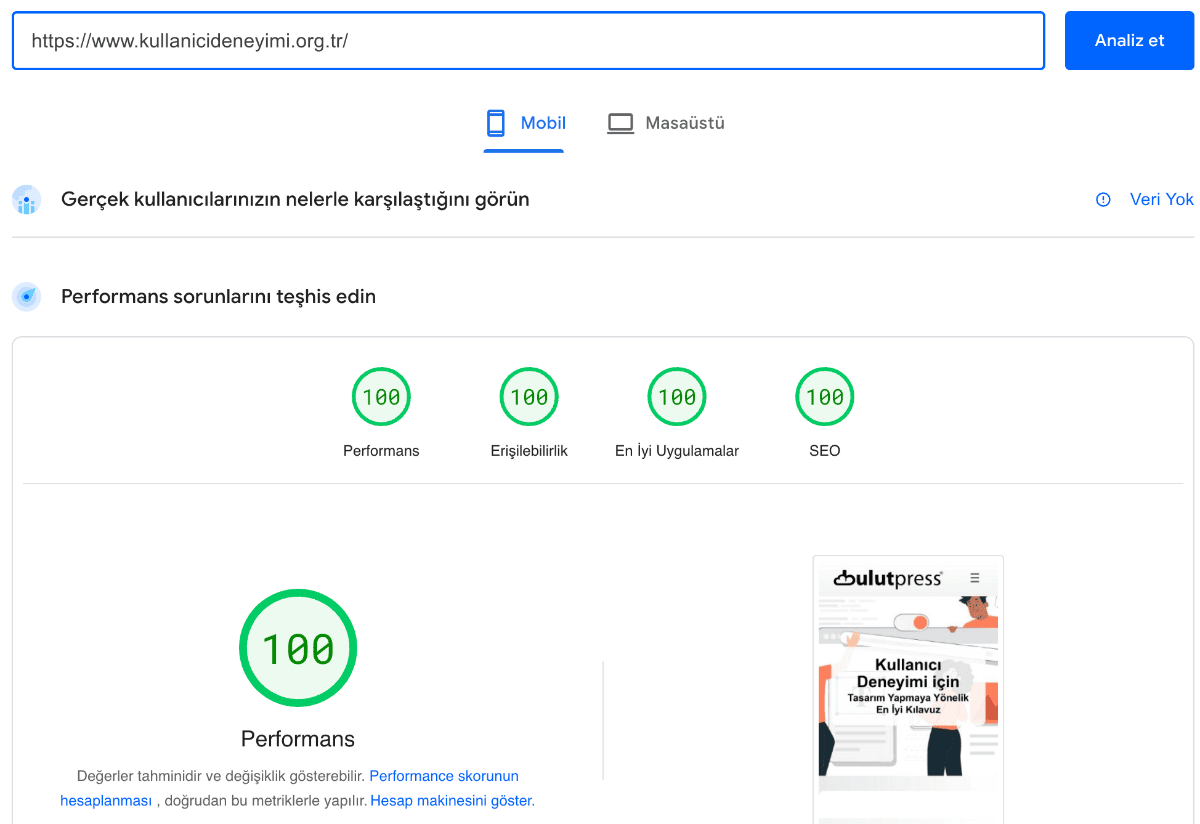
Task: Switch to the Mobil tab
Action: (525, 123)
